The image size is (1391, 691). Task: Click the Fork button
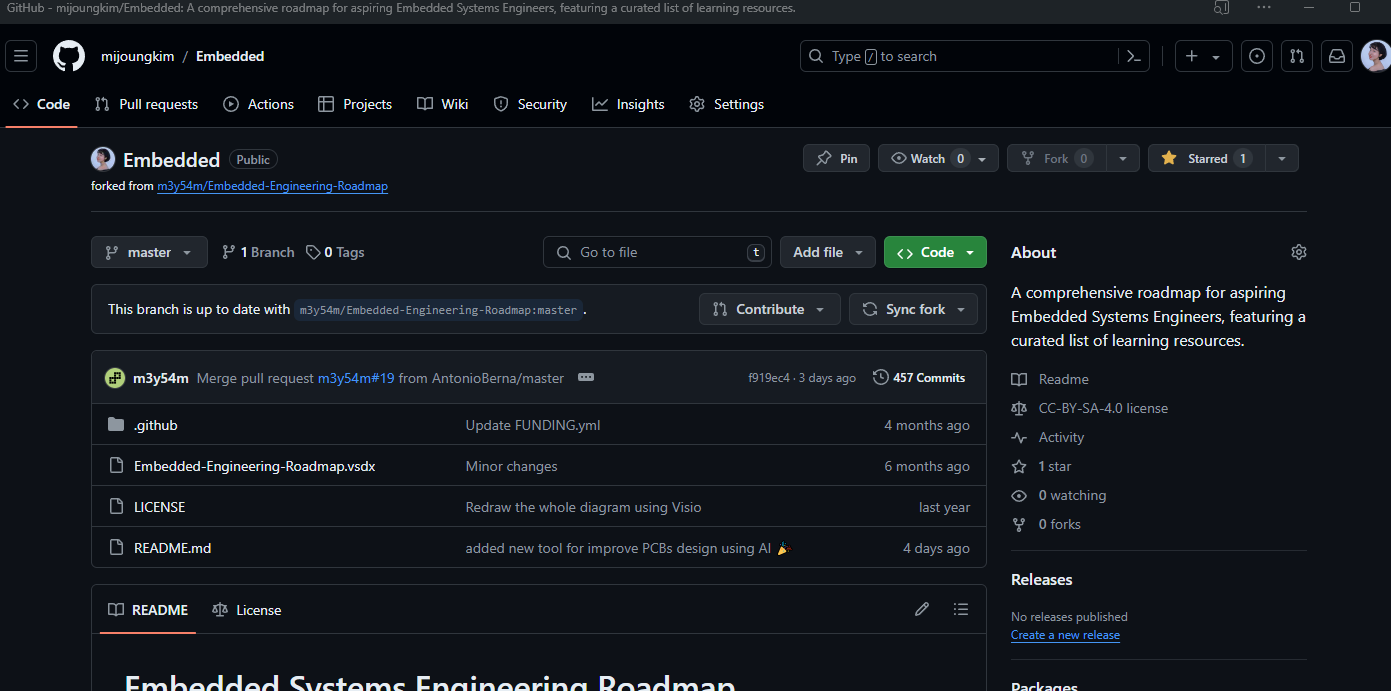(1057, 158)
